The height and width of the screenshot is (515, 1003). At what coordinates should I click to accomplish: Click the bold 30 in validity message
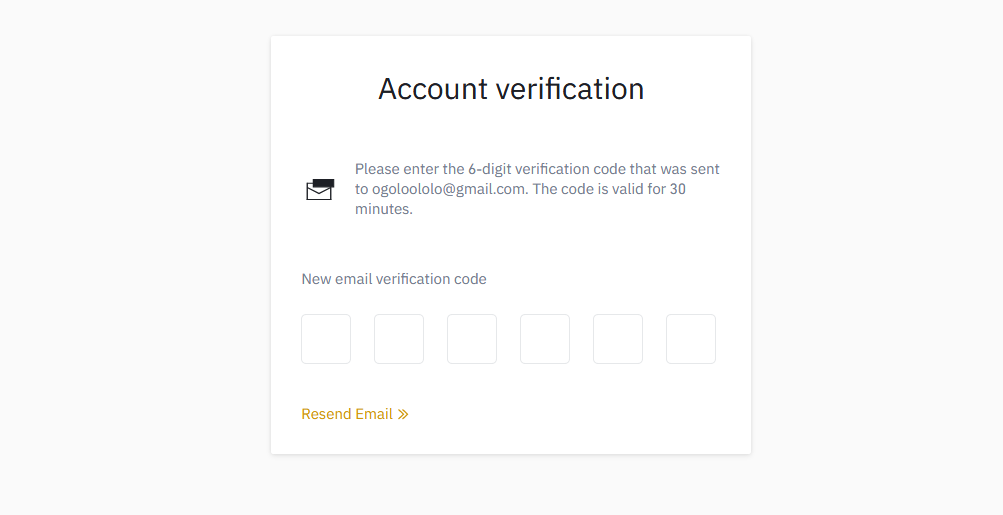(678, 189)
